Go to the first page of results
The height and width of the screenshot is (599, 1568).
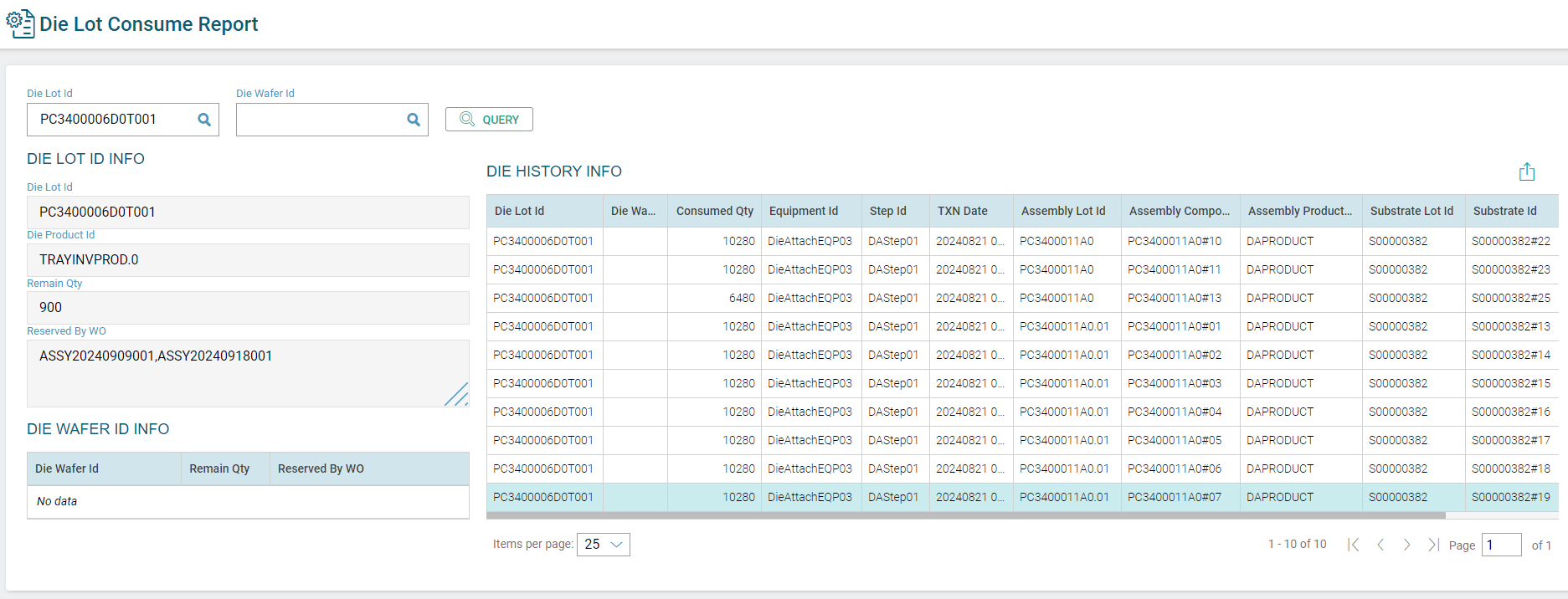click(1353, 545)
